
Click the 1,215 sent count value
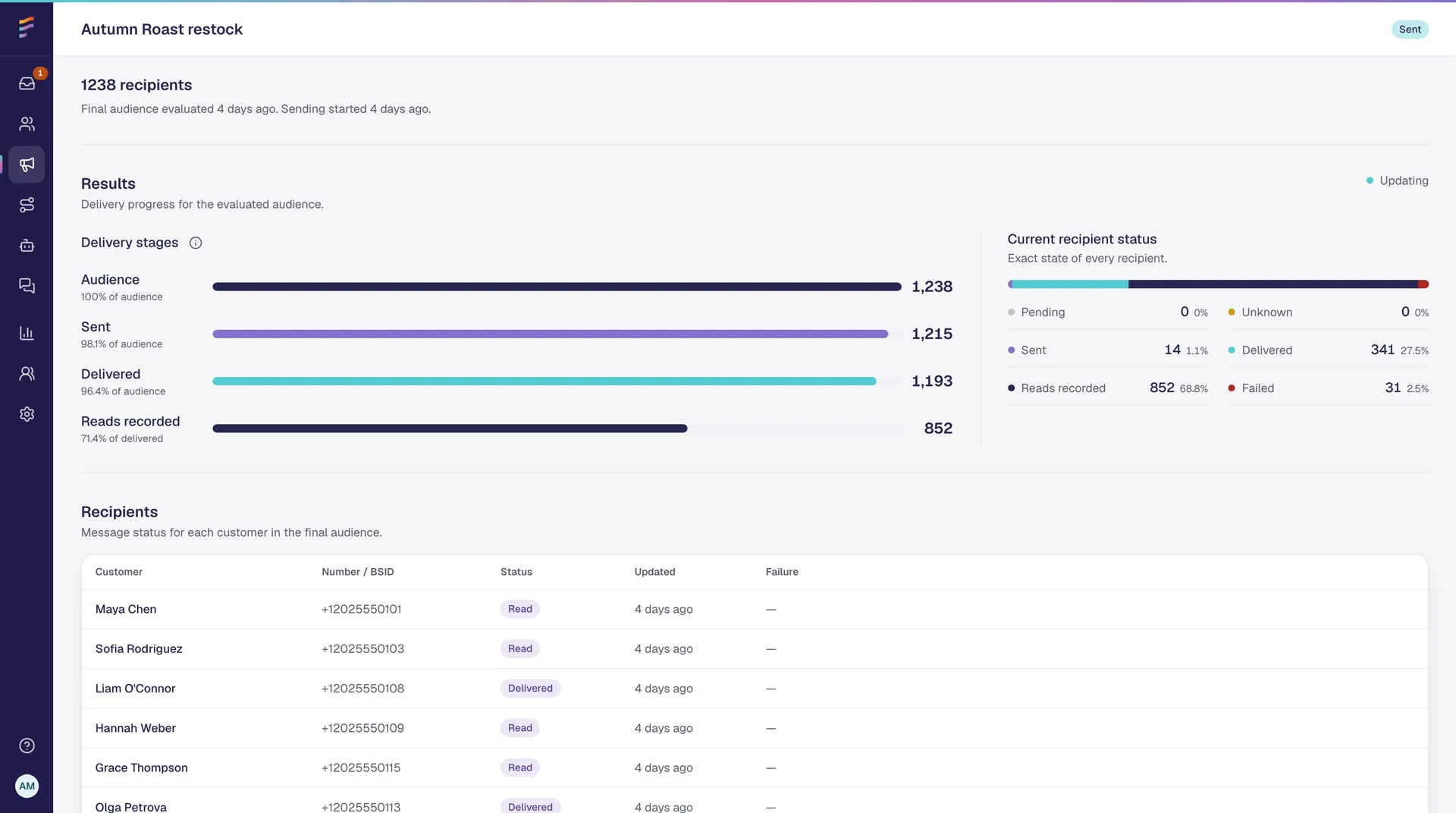point(932,334)
